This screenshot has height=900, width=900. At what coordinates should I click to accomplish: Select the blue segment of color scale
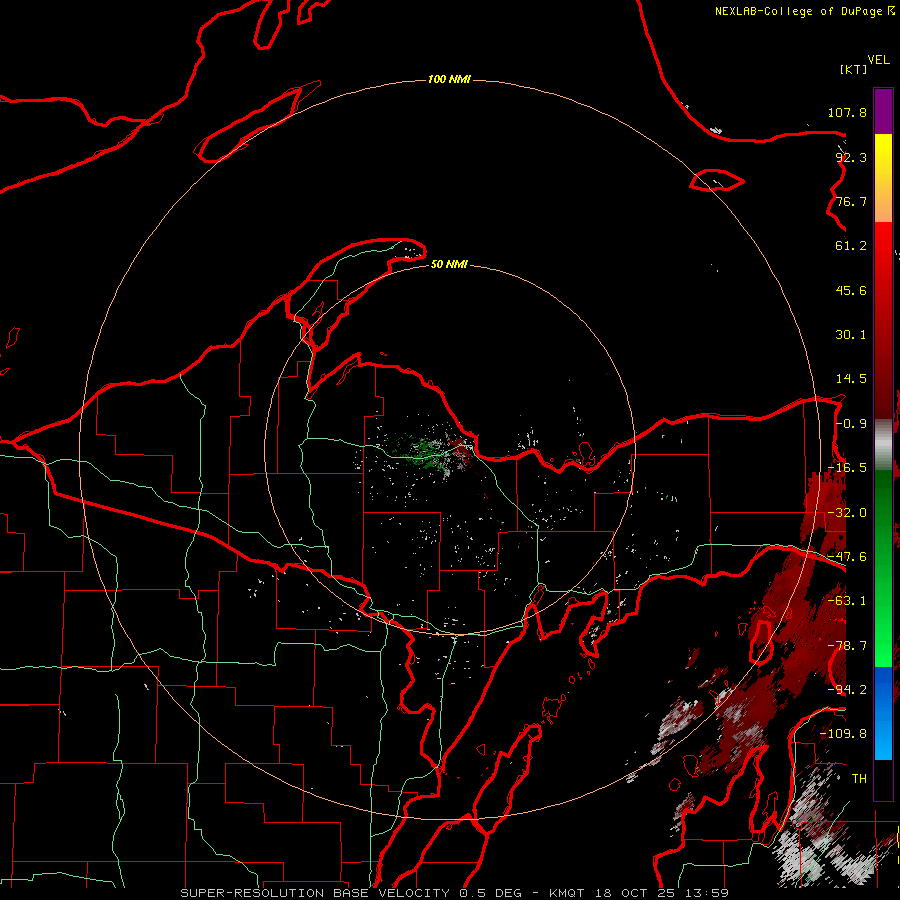[883, 713]
